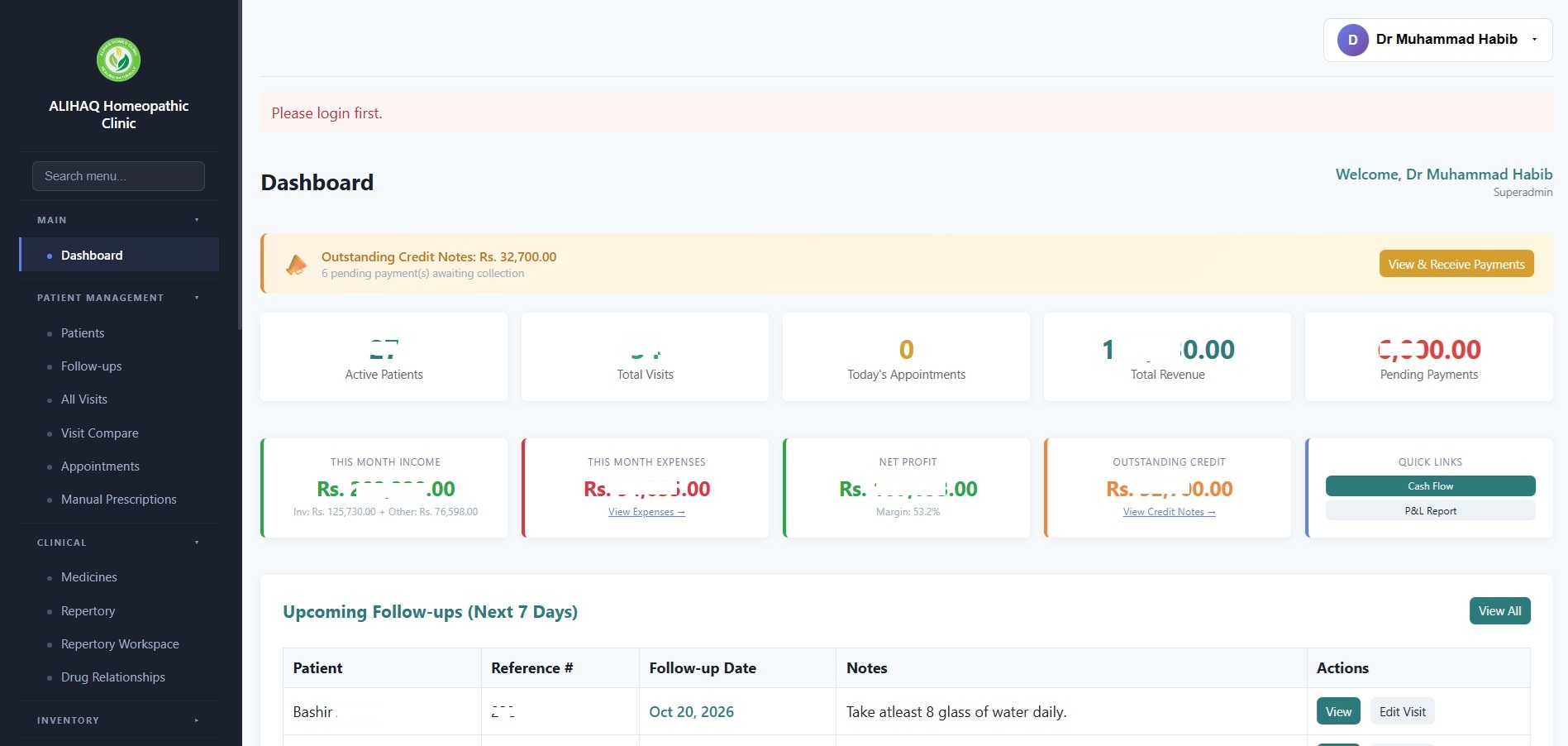Follow the View Credit Notes link

(x=1169, y=512)
